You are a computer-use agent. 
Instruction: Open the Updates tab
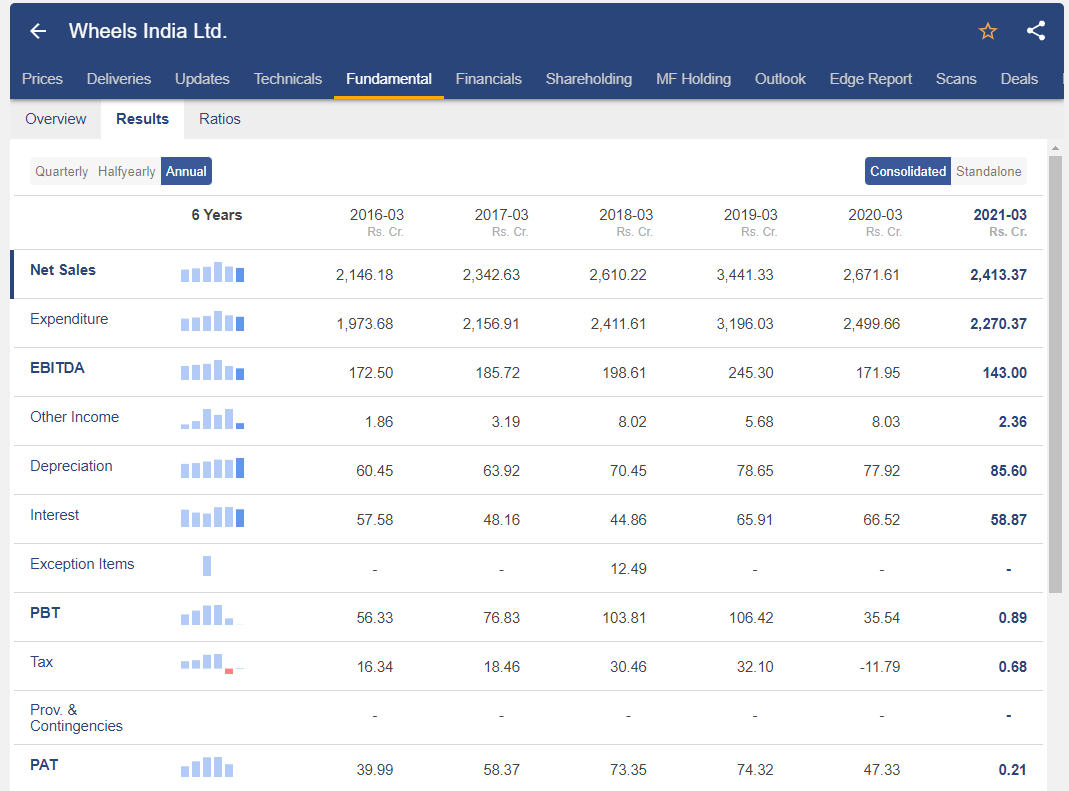pos(202,79)
